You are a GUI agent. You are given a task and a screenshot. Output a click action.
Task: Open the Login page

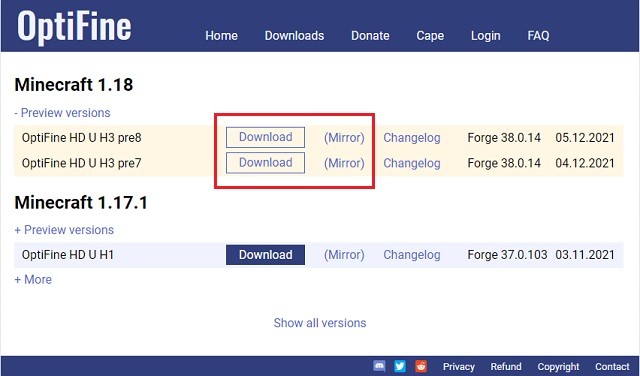pyautogui.click(x=486, y=36)
